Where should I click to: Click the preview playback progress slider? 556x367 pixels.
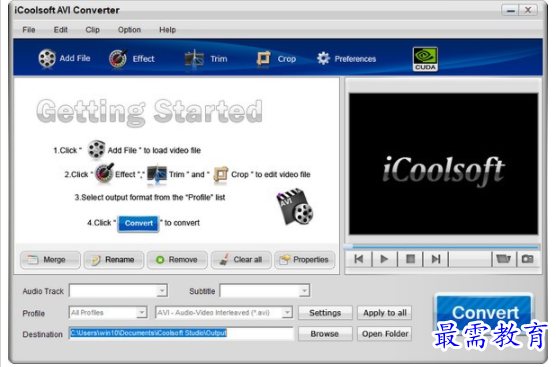click(x=442, y=246)
